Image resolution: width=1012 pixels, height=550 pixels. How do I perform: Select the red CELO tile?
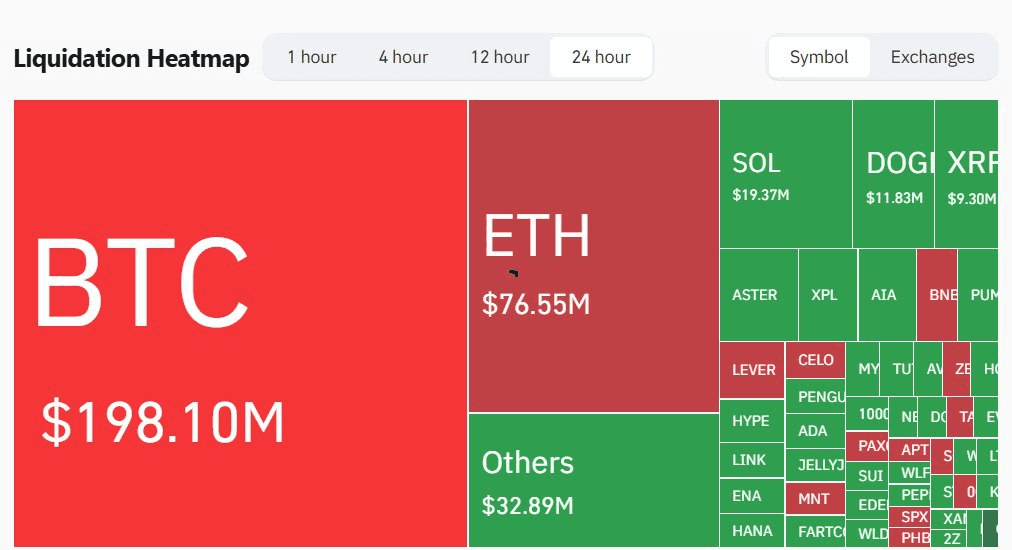[815, 360]
